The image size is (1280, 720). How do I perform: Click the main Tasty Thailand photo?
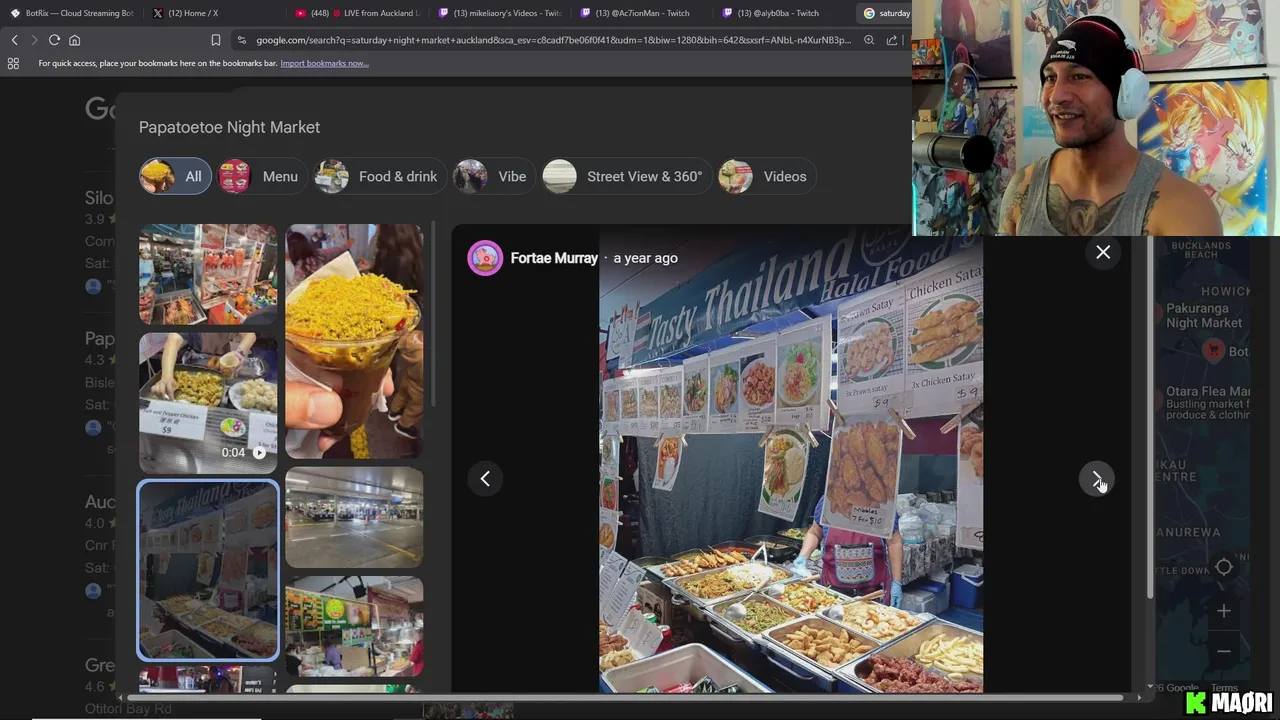791,458
